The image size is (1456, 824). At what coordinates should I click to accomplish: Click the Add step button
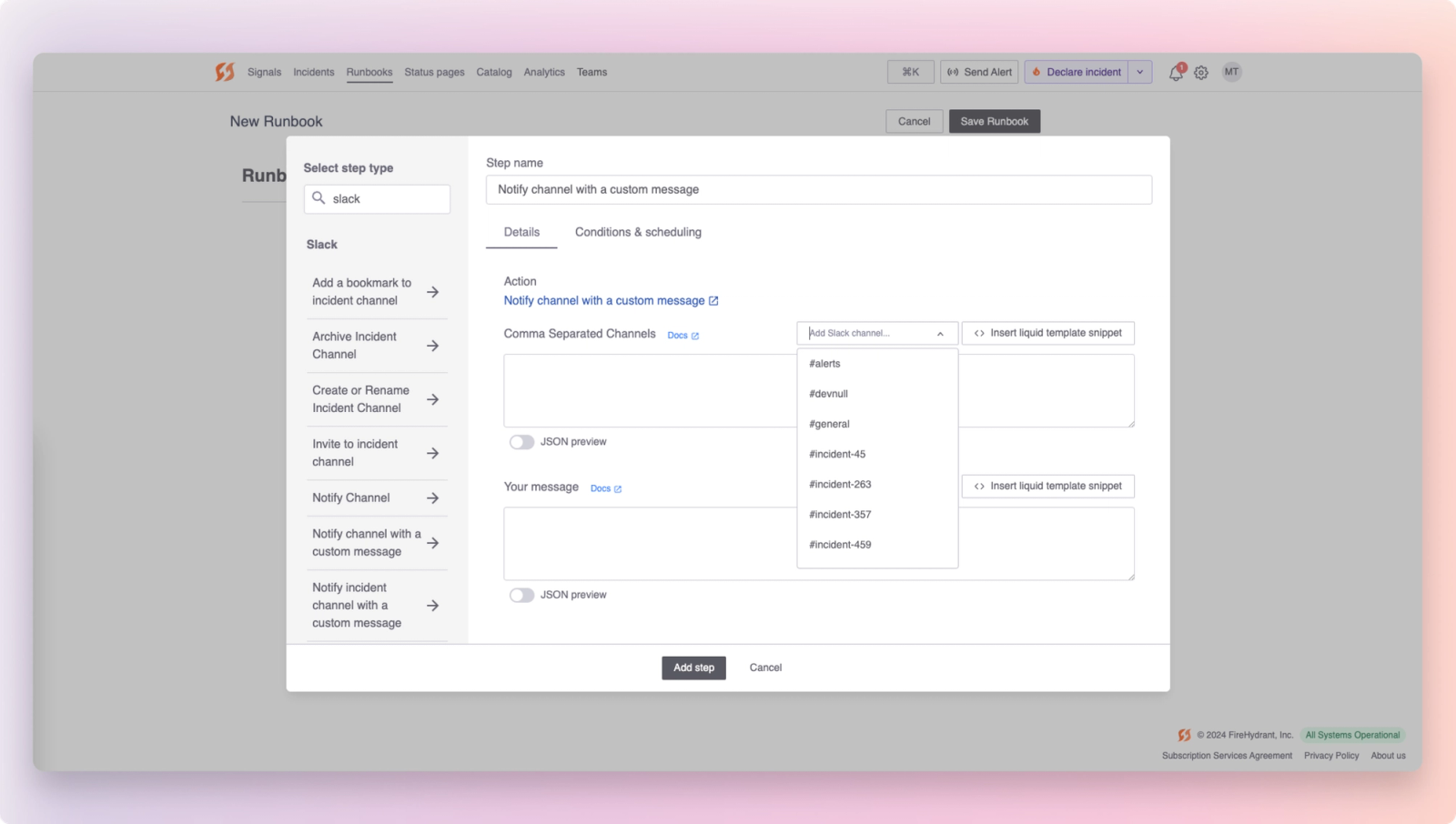pos(693,668)
